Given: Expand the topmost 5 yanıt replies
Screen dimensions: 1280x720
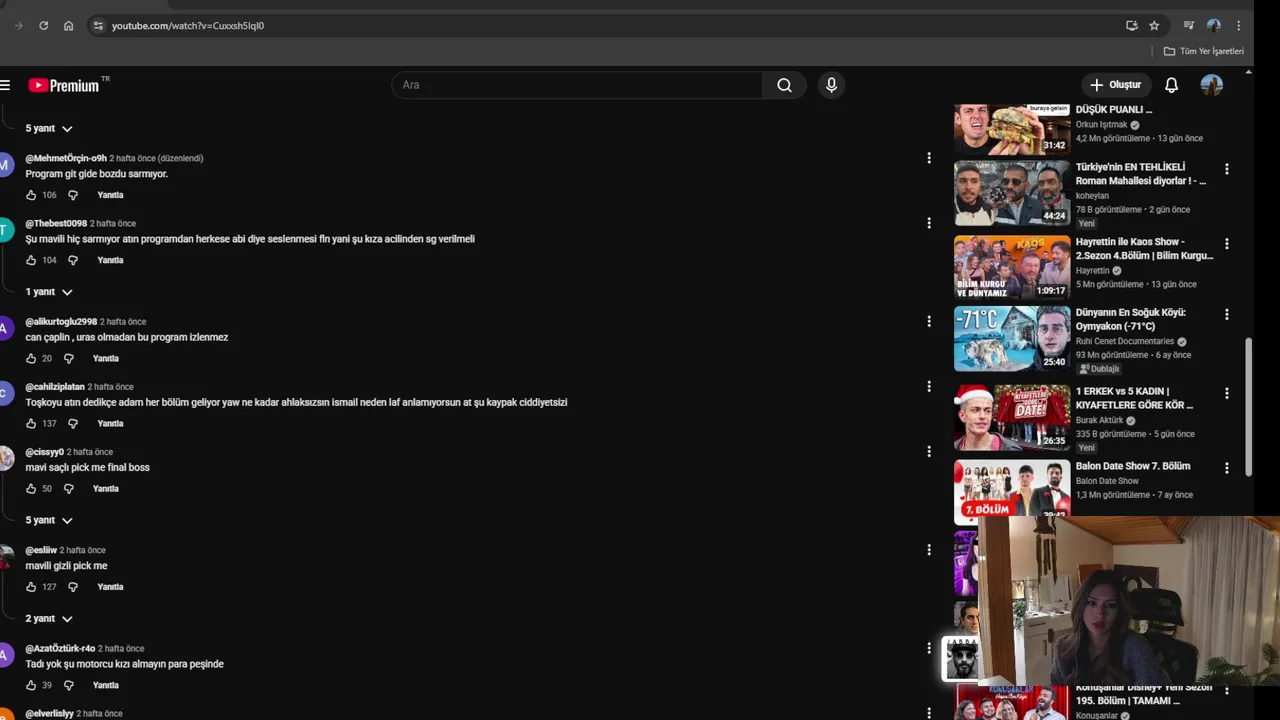Looking at the screenshot, I should 49,128.
